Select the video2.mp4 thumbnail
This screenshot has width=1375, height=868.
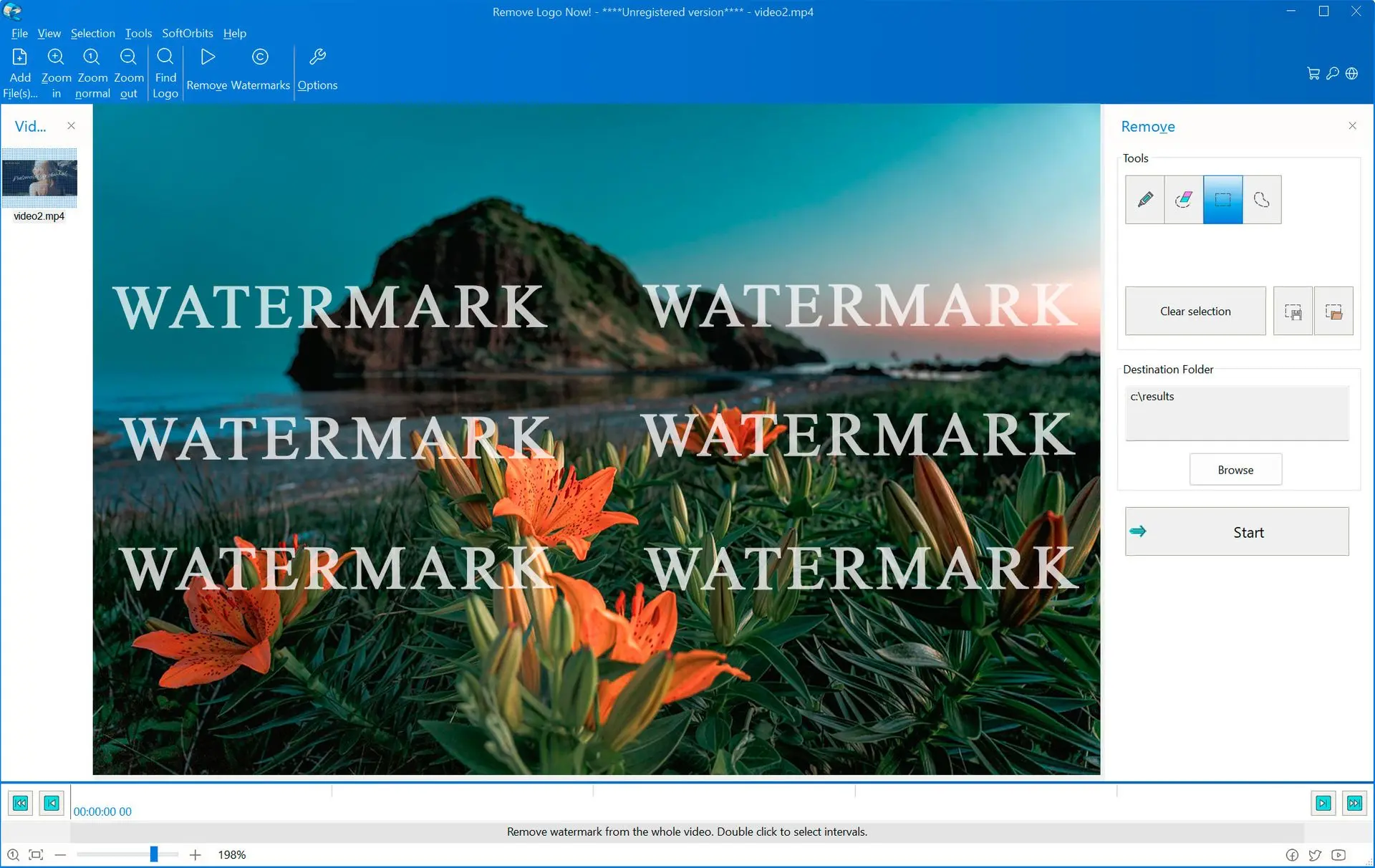click(x=39, y=179)
